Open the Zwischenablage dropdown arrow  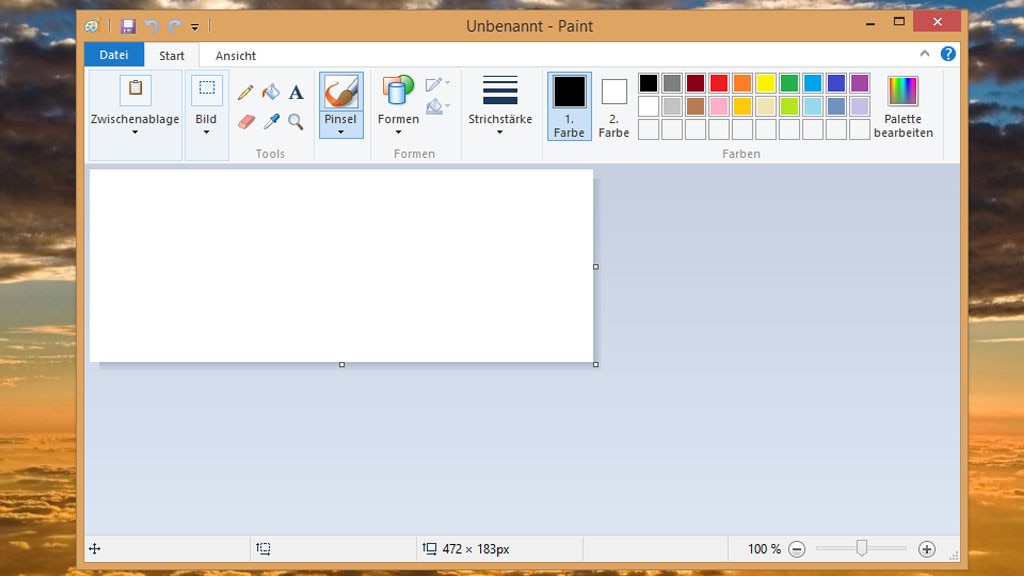134,133
